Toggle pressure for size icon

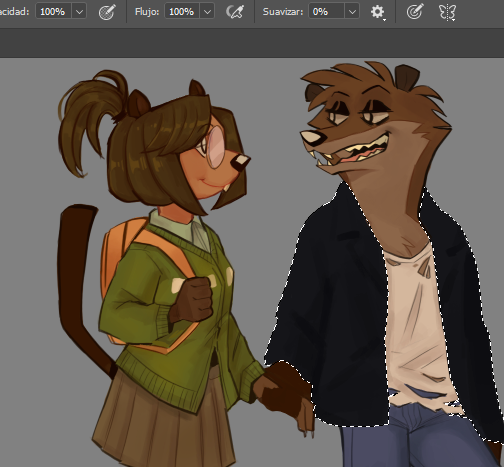pyautogui.click(x=415, y=12)
